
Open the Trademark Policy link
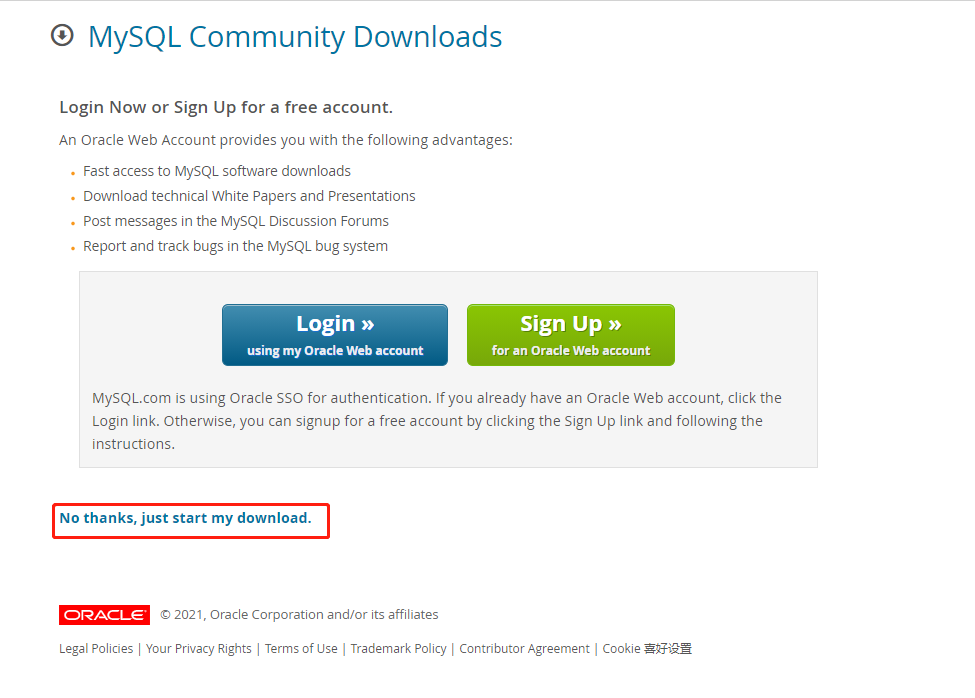point(399,648)
